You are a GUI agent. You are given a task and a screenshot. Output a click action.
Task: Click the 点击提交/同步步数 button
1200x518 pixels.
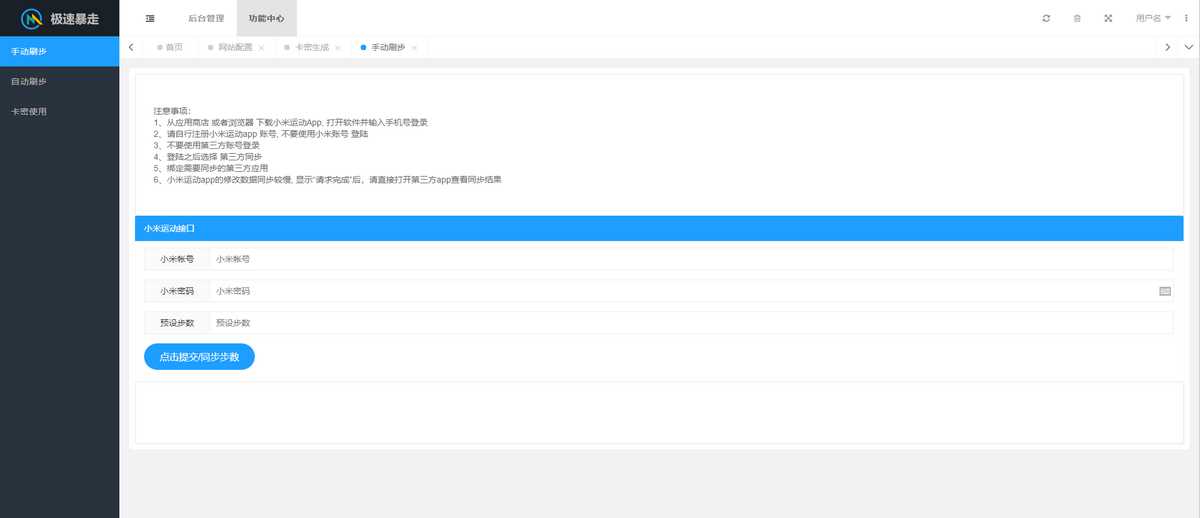199,357
